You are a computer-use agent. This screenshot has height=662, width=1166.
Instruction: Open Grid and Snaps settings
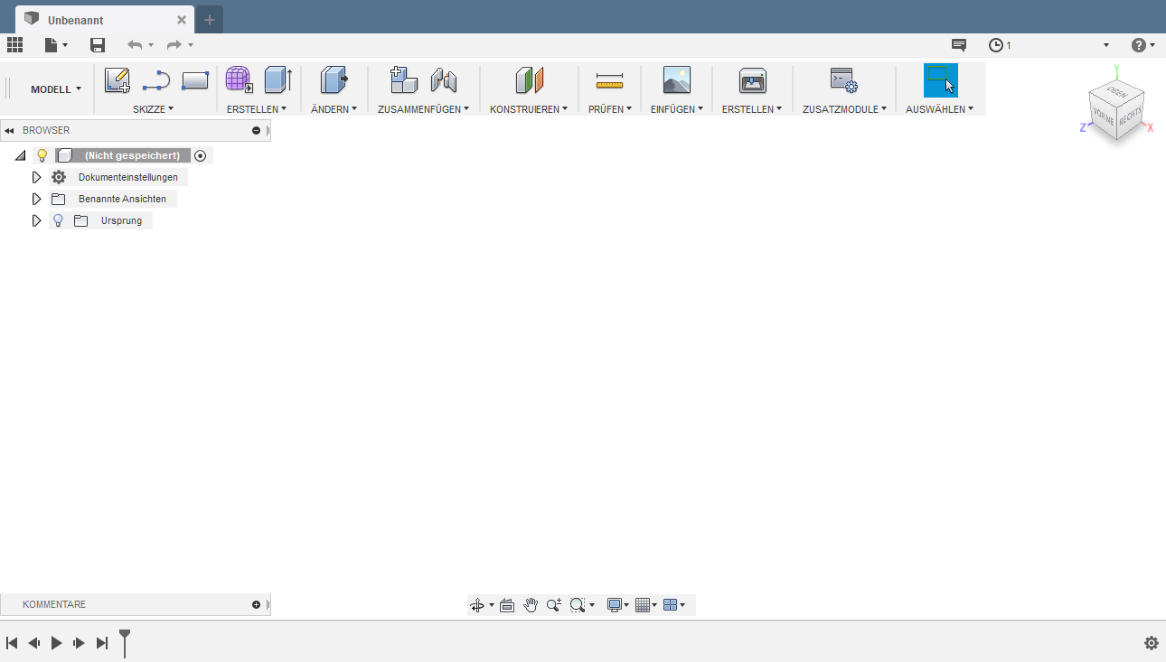(x=643, y=605)
